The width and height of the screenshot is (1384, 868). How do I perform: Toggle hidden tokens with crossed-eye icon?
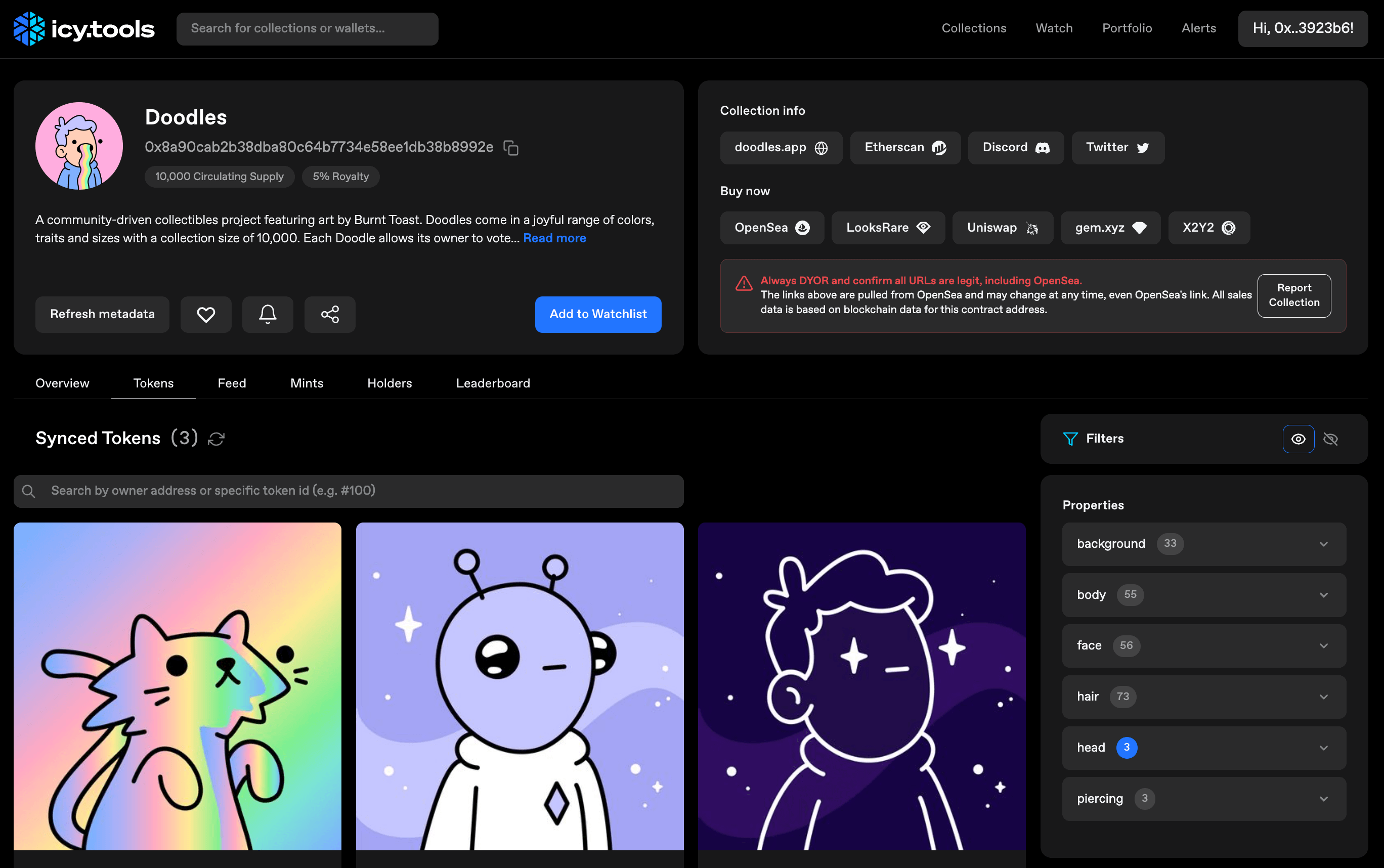(1330, 439)
